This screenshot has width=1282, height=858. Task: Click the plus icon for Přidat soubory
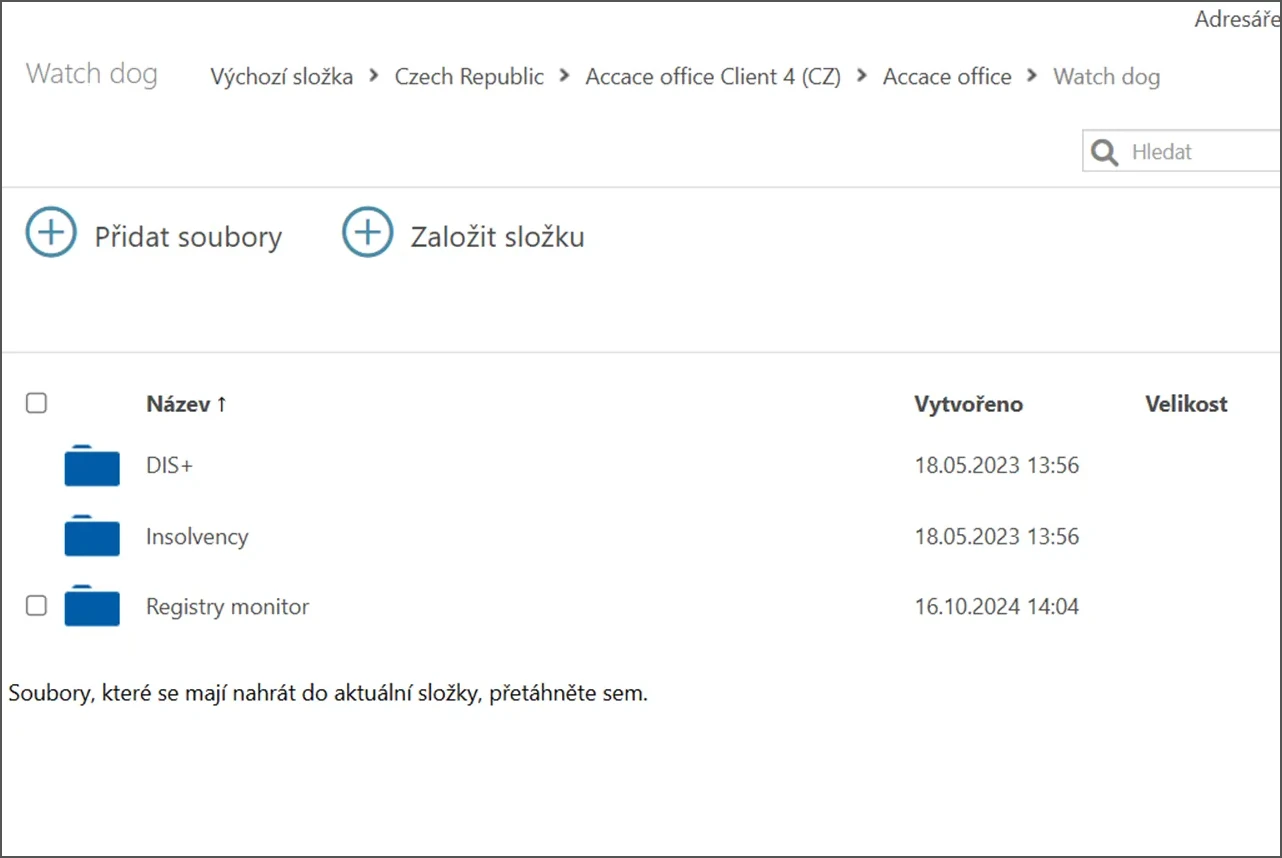tap(51, 233)
